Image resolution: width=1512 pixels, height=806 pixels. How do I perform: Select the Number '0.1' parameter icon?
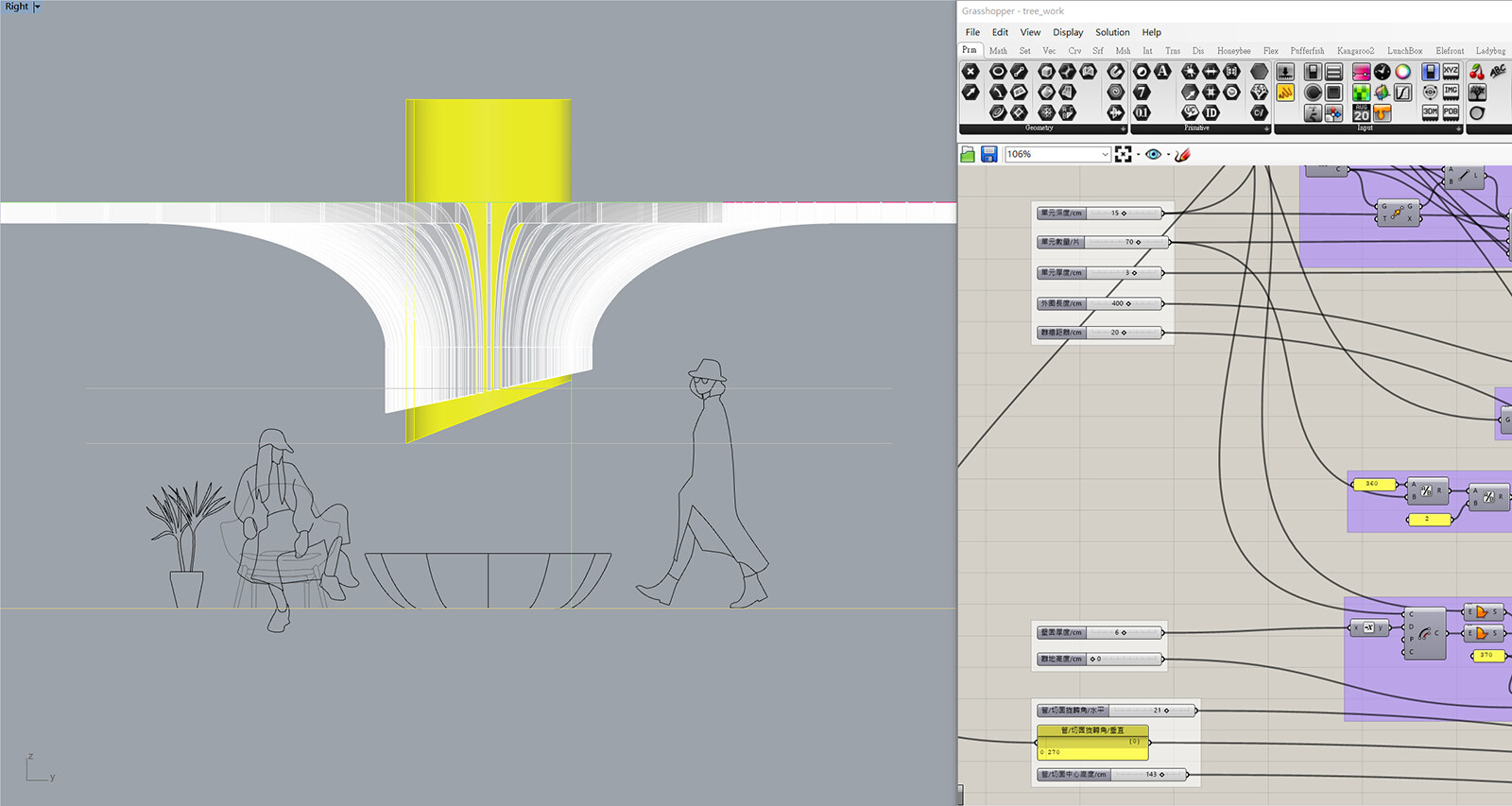(x=1142, y=112)
